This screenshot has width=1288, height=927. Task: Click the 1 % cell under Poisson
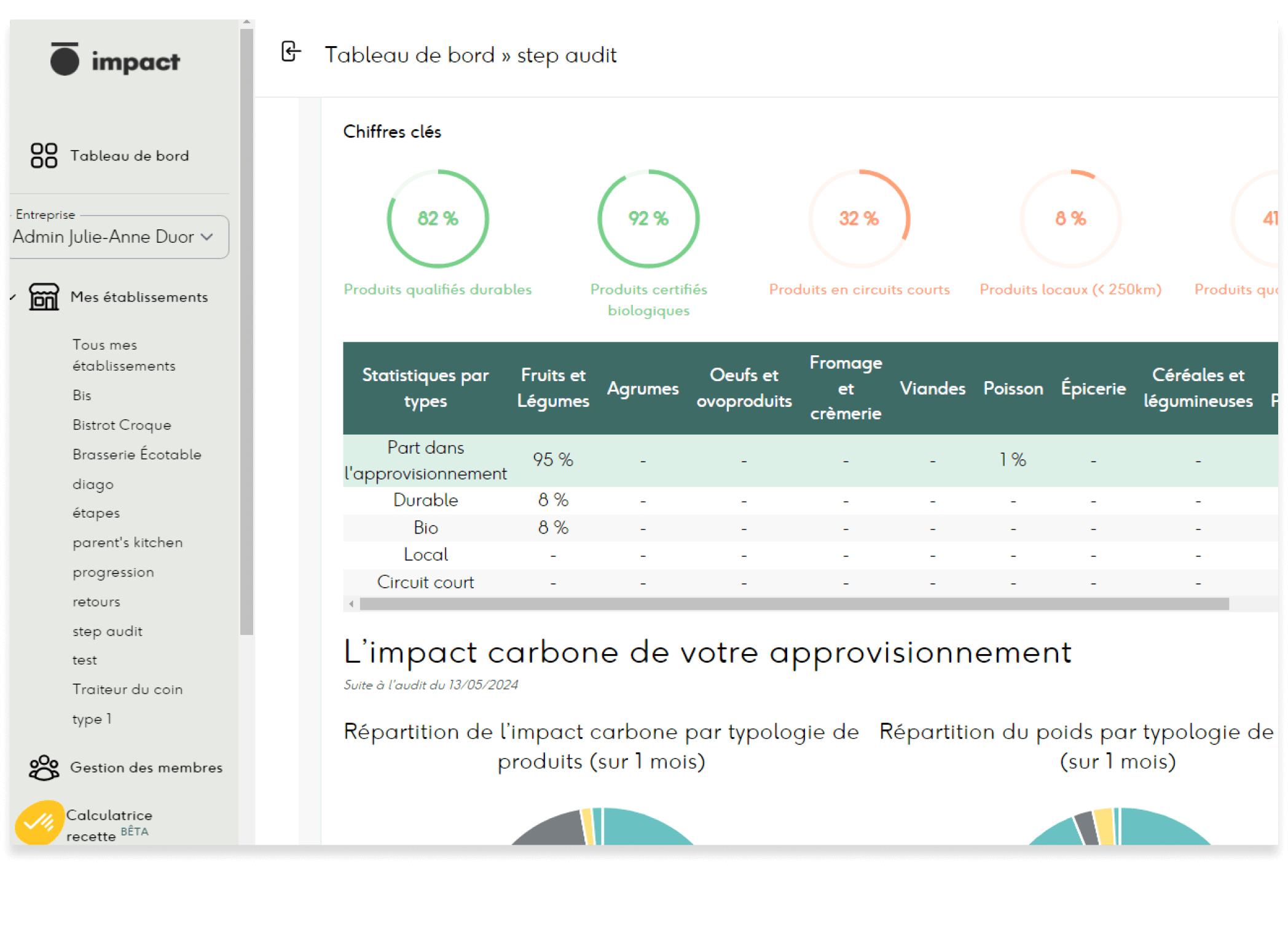tap(1013, 459)
